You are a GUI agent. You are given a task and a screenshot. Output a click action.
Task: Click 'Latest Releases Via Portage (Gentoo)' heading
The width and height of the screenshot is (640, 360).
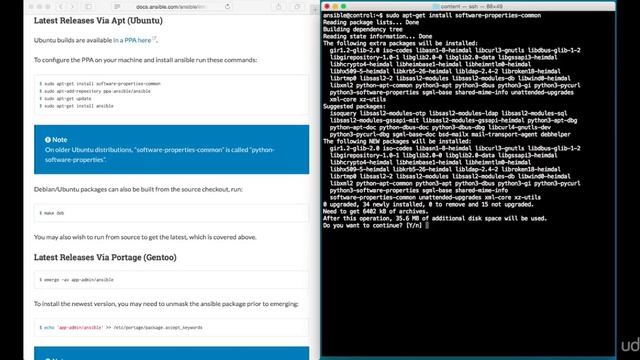105,257
